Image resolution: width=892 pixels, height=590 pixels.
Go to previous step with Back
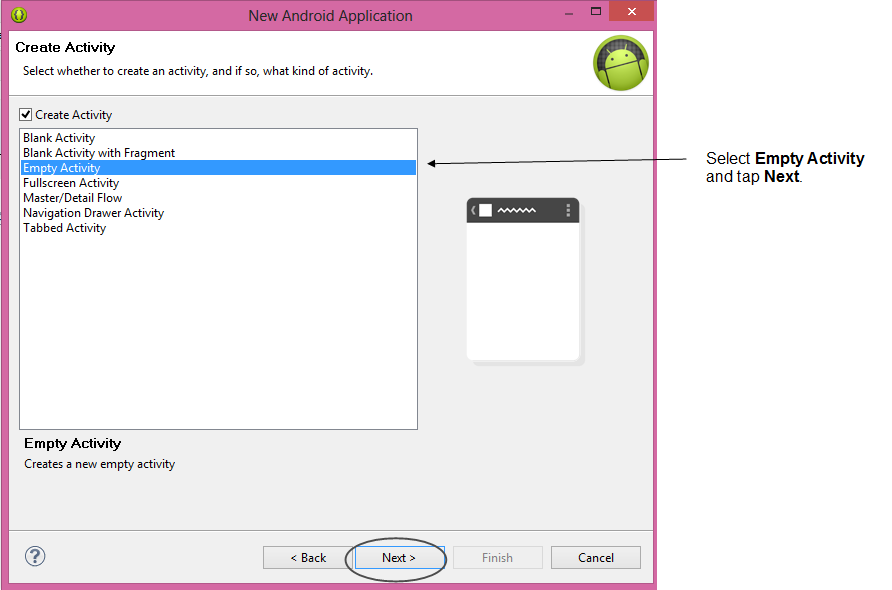click(308, 558)
